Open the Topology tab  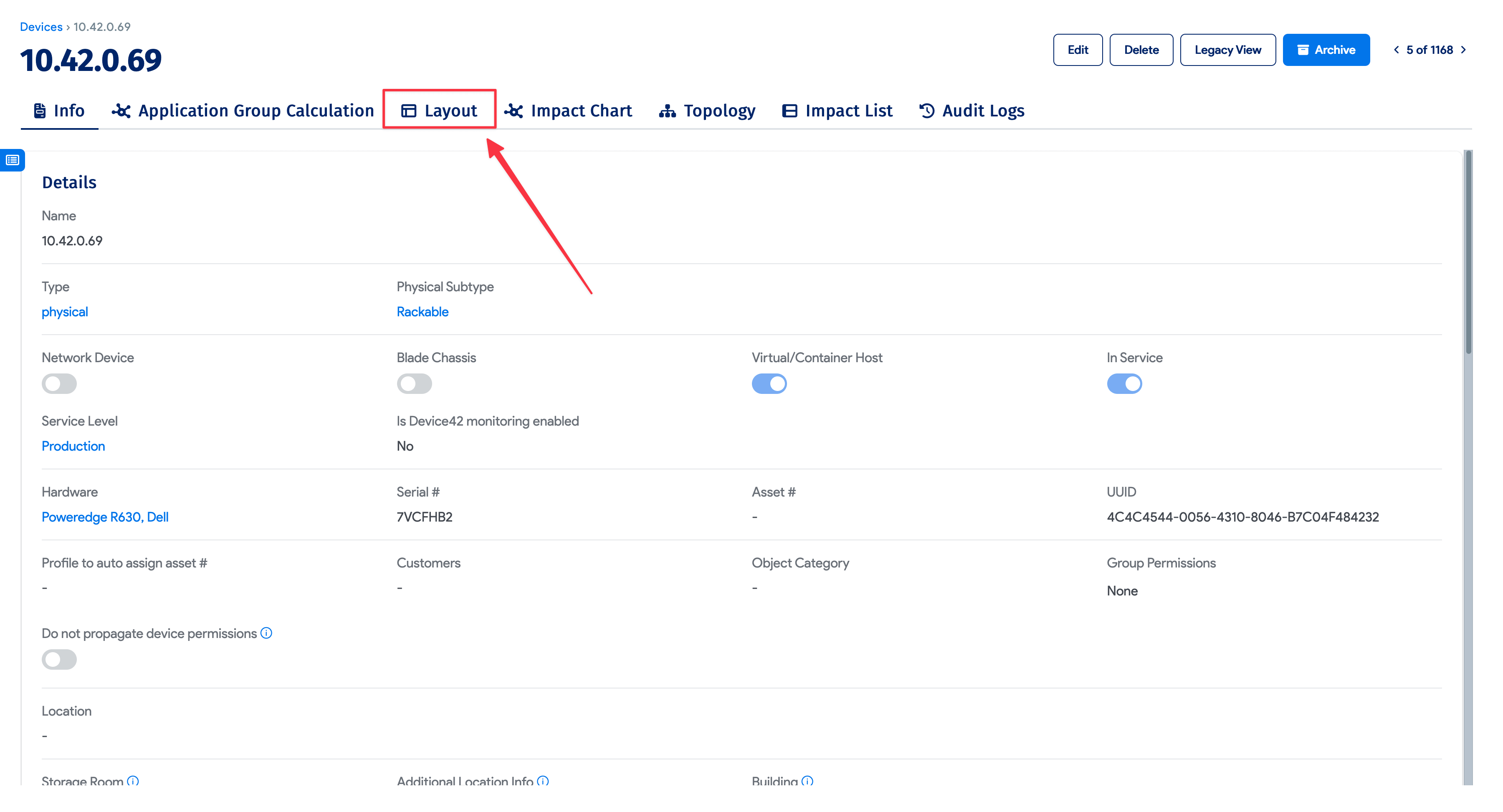[x=706, y=110]
